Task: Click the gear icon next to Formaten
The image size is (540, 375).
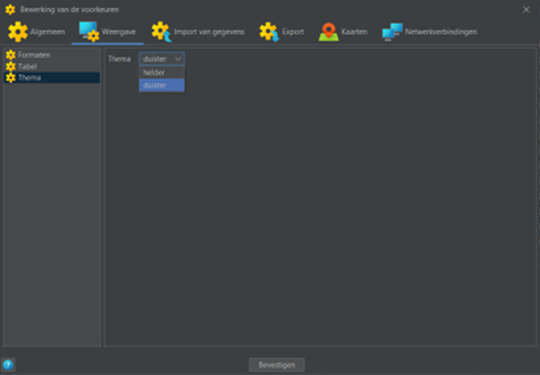Action: click(11, 55)
